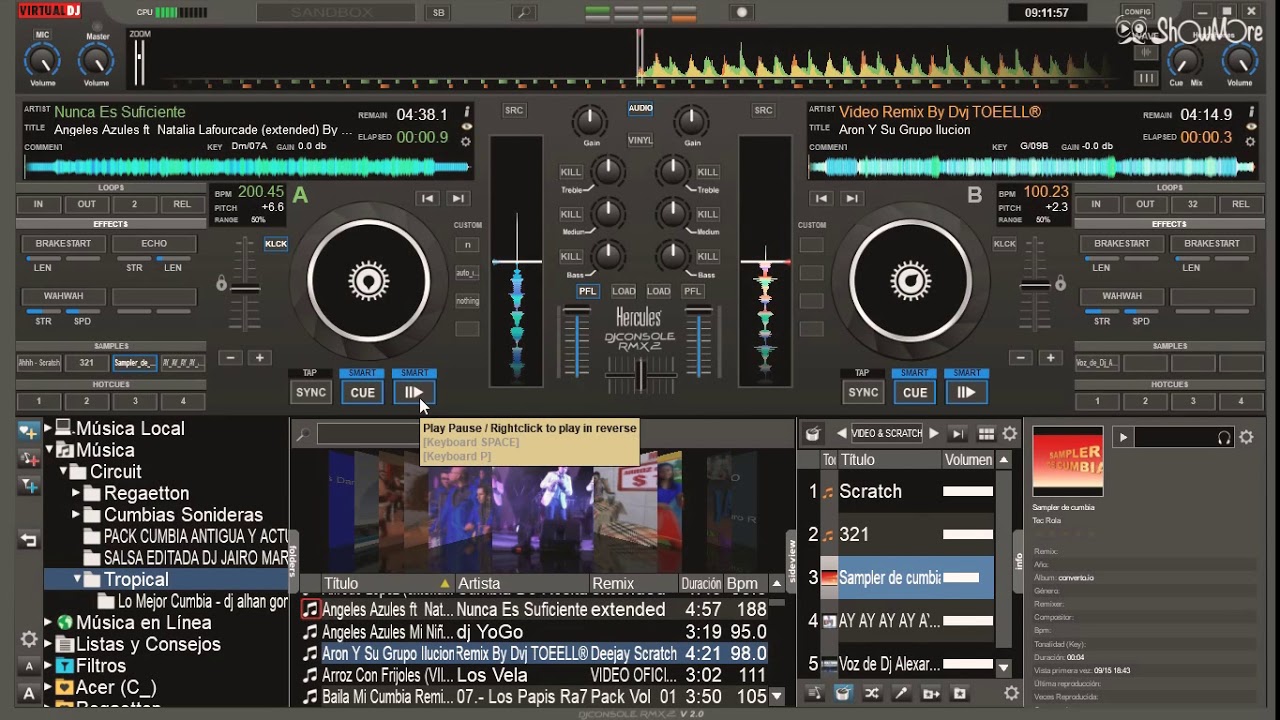Open the info panel settings gear
Screen dimensions: 1280x720
click(x=1246, y=437)
